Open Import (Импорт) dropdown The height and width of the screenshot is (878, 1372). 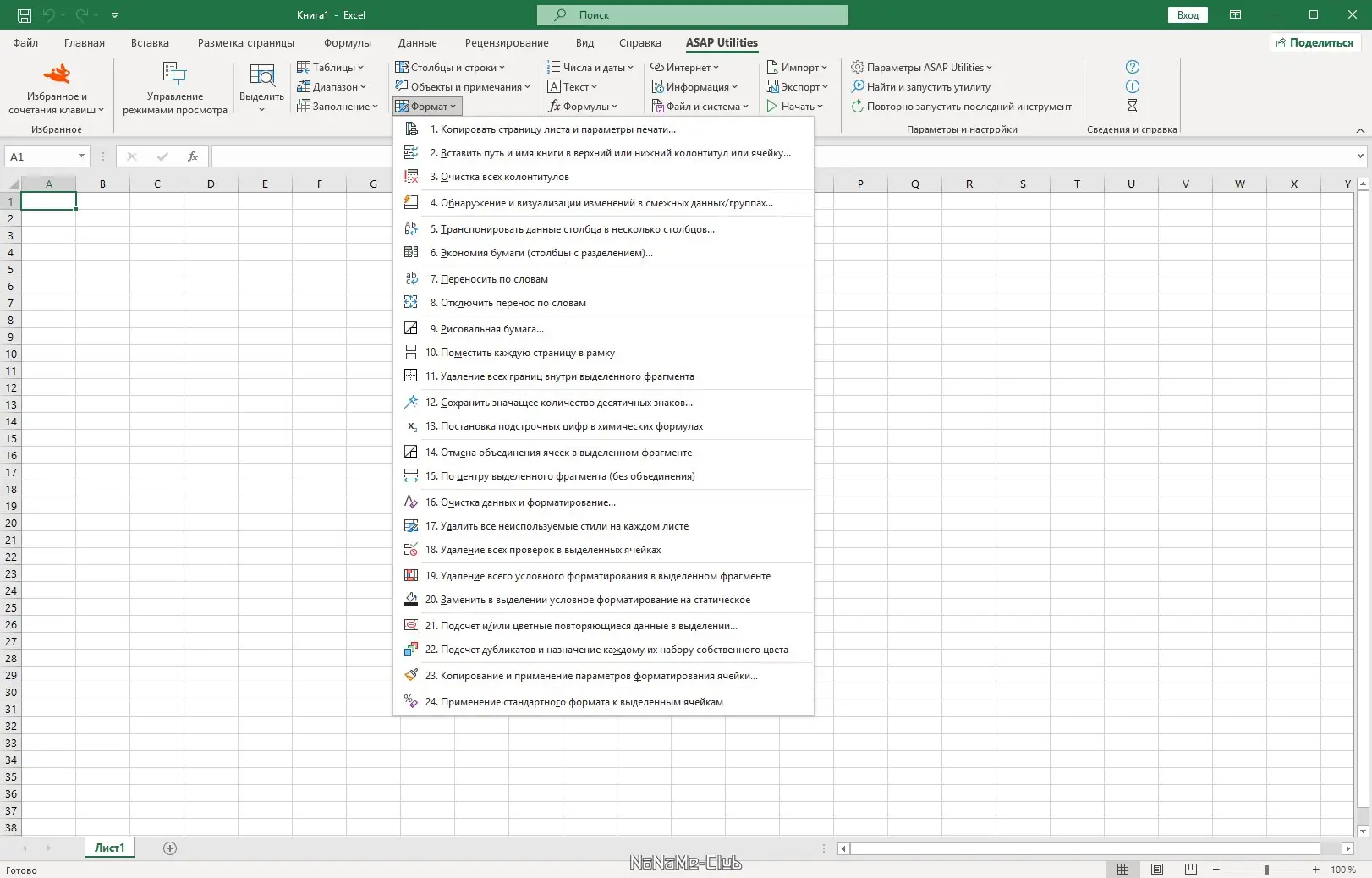point(797,68)
